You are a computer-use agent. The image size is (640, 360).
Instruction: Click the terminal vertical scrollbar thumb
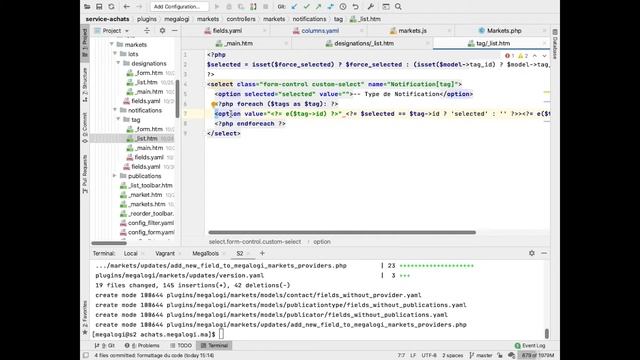tap(547, 334)
